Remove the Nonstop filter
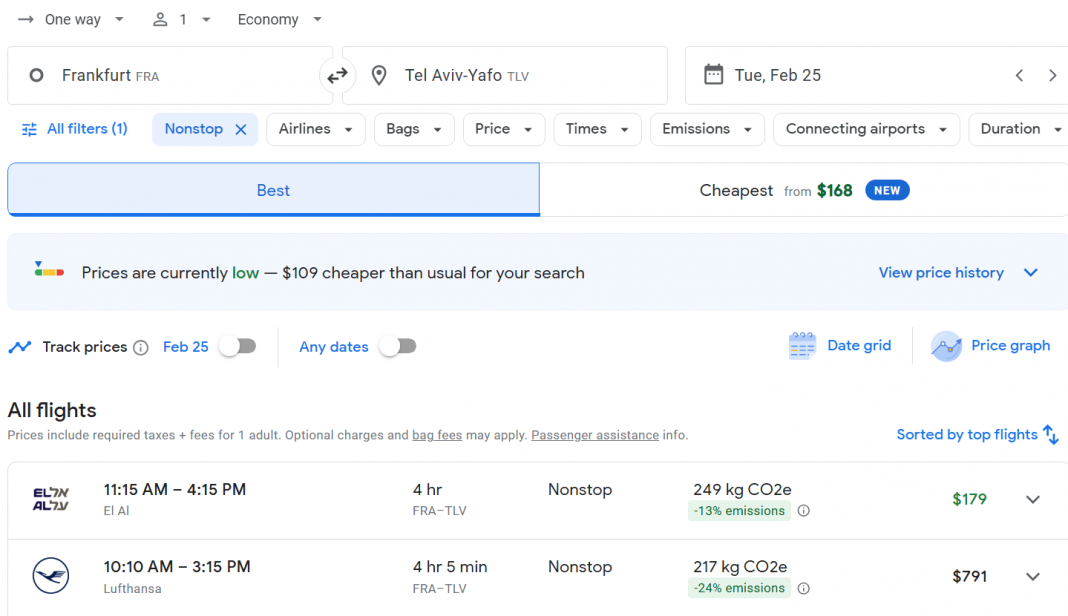The image size is (1068, 616). [239, 129]
